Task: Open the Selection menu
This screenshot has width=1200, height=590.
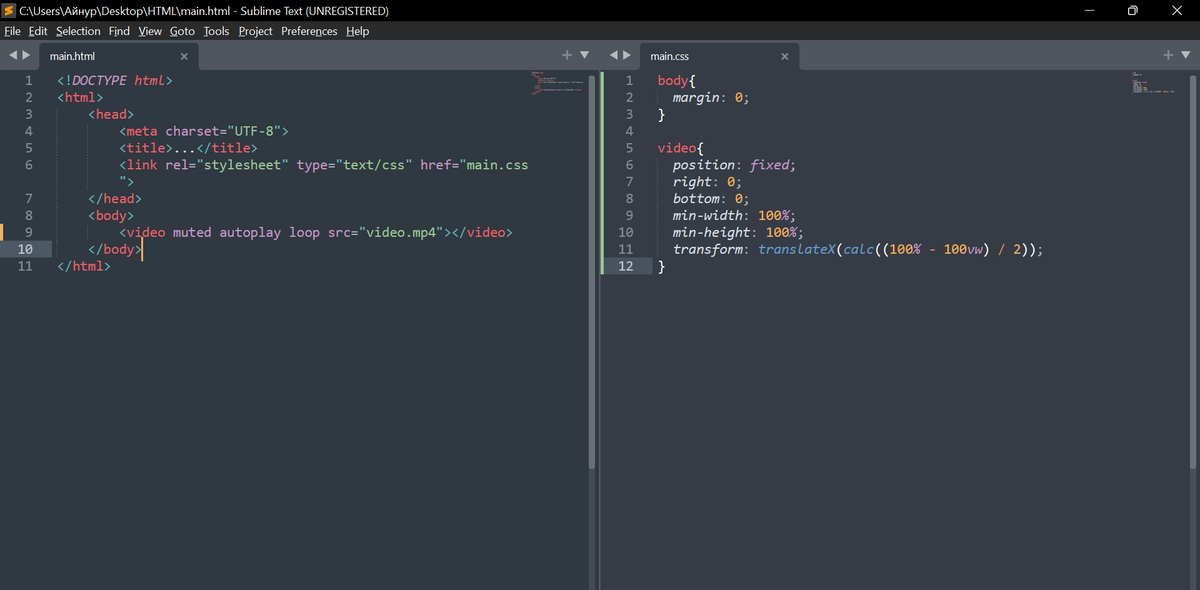Action: pyautogui.click(x=78, y=31)
